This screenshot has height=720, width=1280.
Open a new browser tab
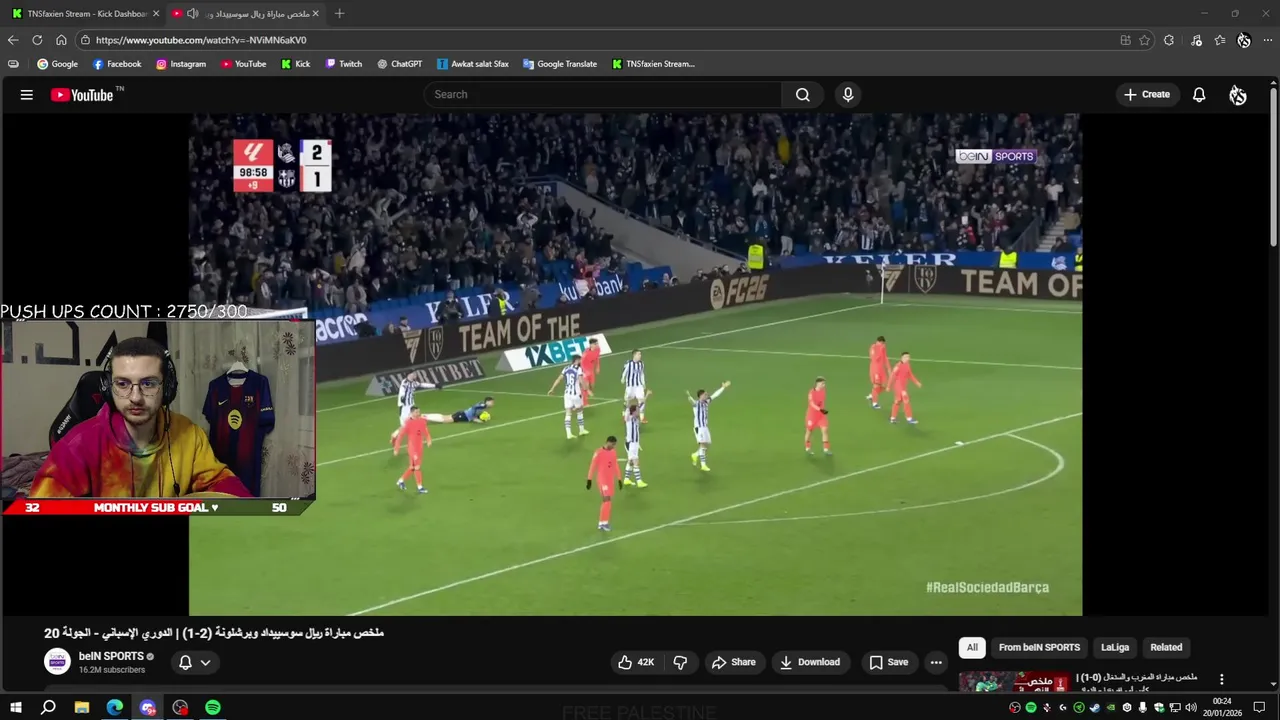point(339,14)
